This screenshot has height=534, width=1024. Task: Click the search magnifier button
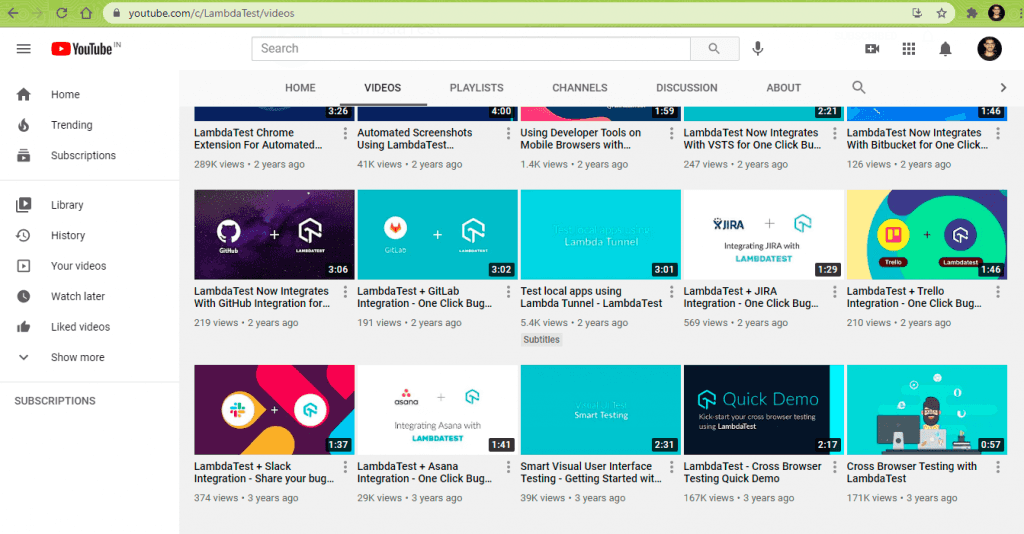pyautogui.click(x=714, y=49)
